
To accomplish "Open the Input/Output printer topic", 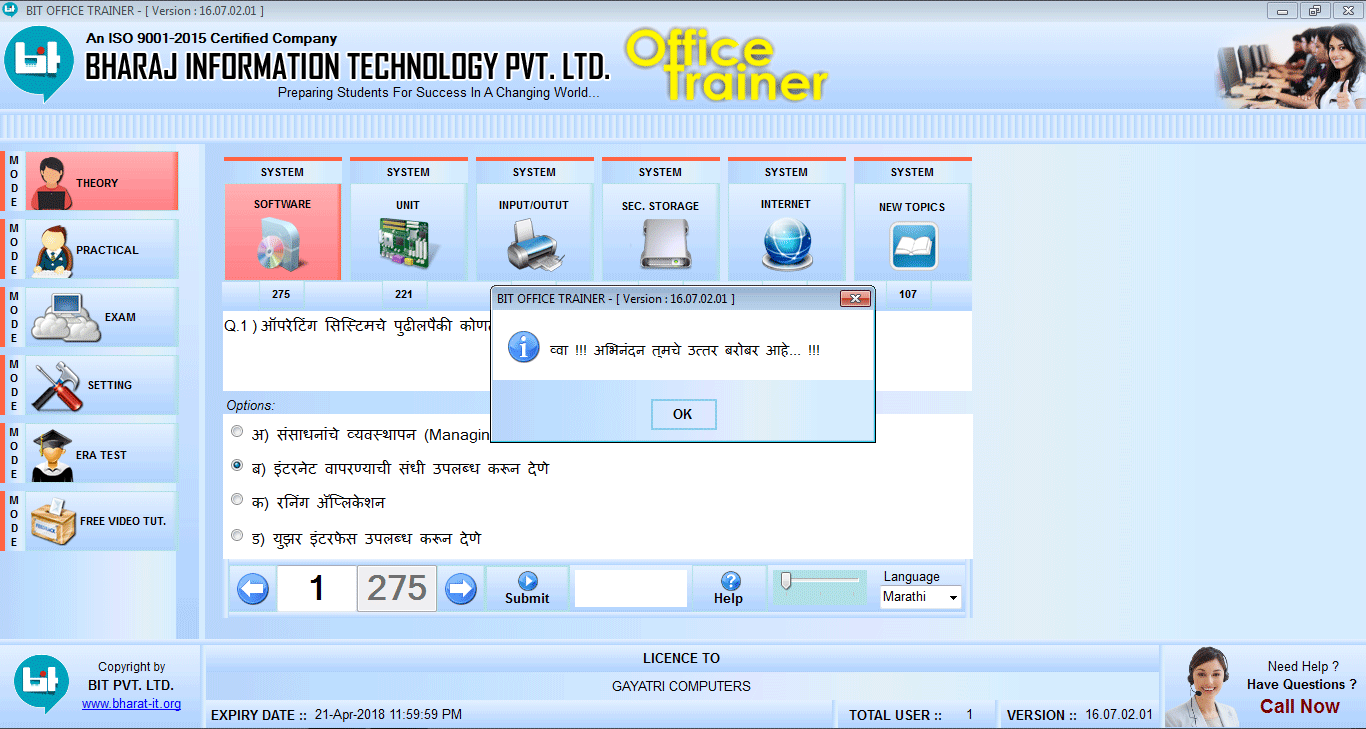I will pos(534,231).
